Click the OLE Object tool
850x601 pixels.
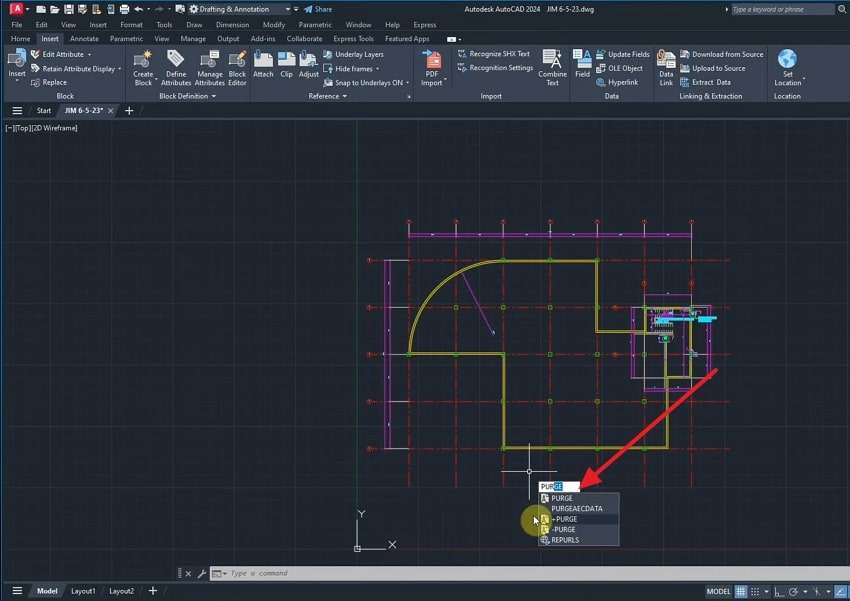coord(619,68)
